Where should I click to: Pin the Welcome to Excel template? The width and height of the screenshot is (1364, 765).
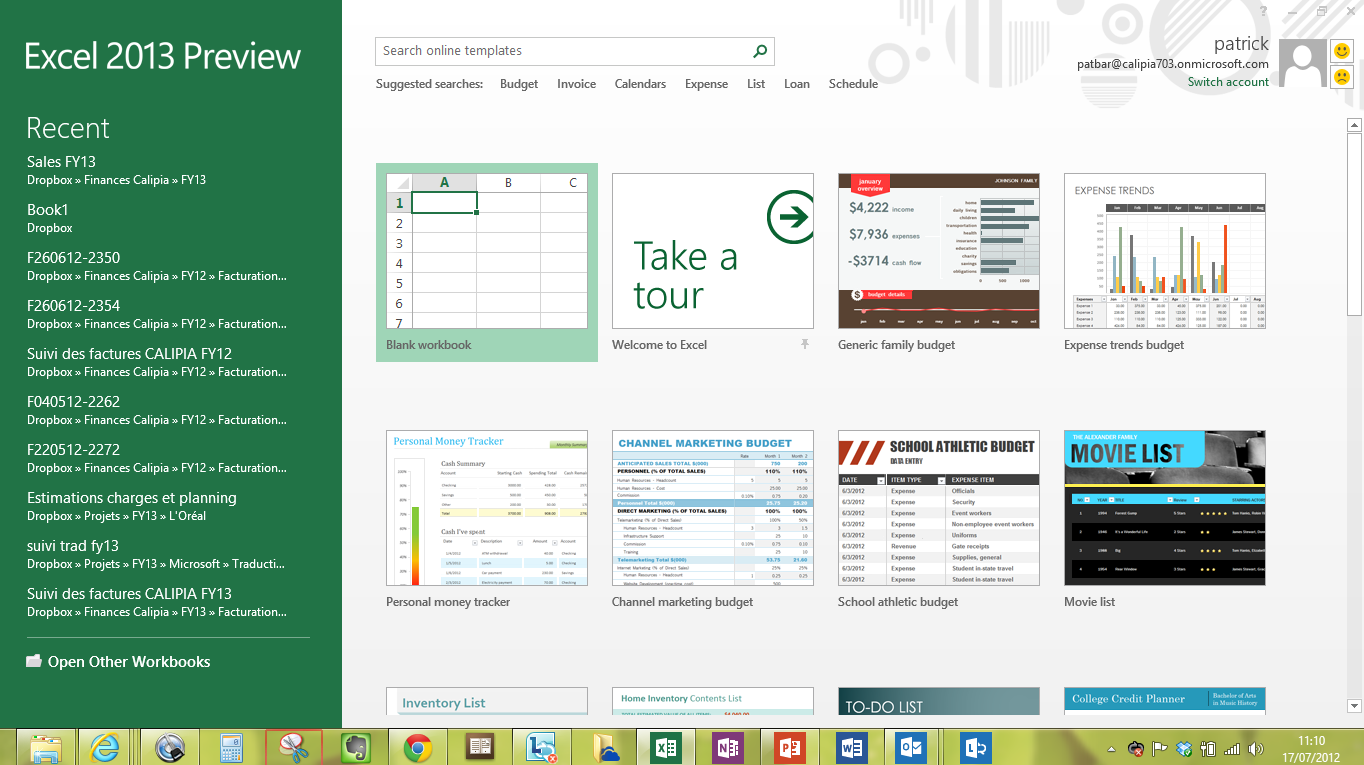804,345
